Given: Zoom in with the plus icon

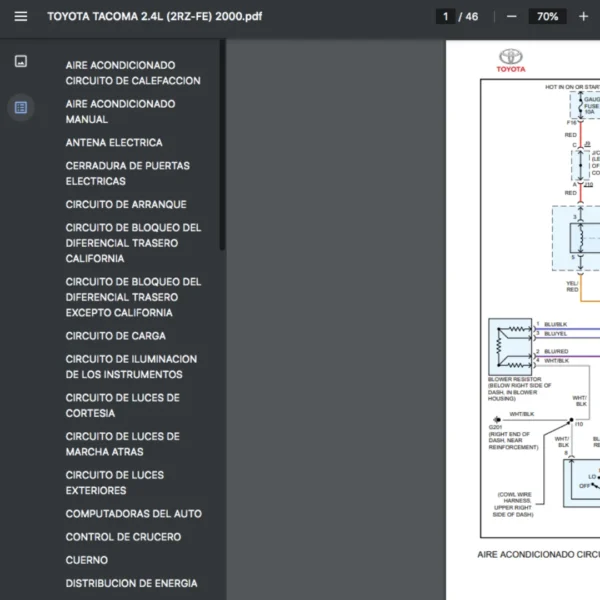Looking at the screenshot, I should pos(584,16).
